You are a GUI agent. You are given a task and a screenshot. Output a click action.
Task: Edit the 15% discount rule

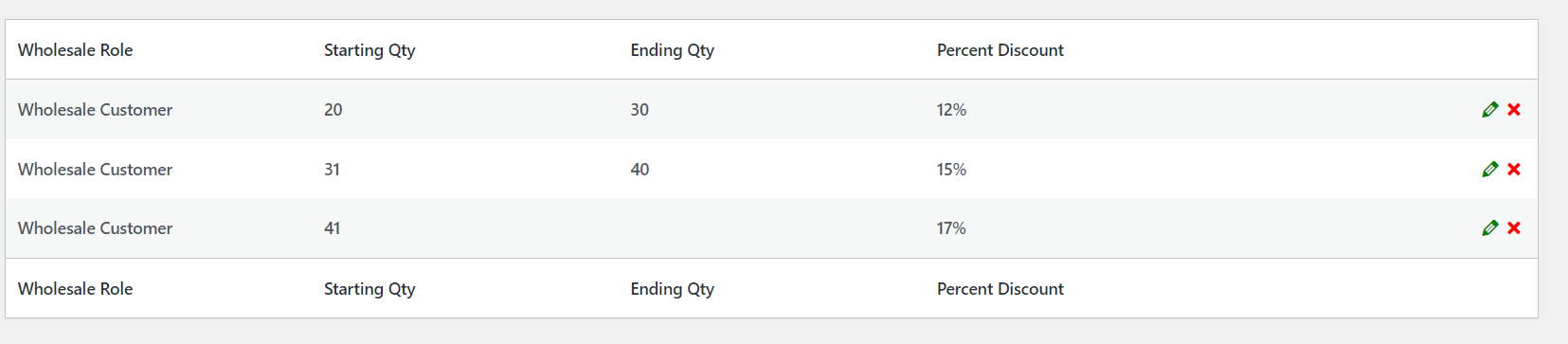(x=1489, y=170)
